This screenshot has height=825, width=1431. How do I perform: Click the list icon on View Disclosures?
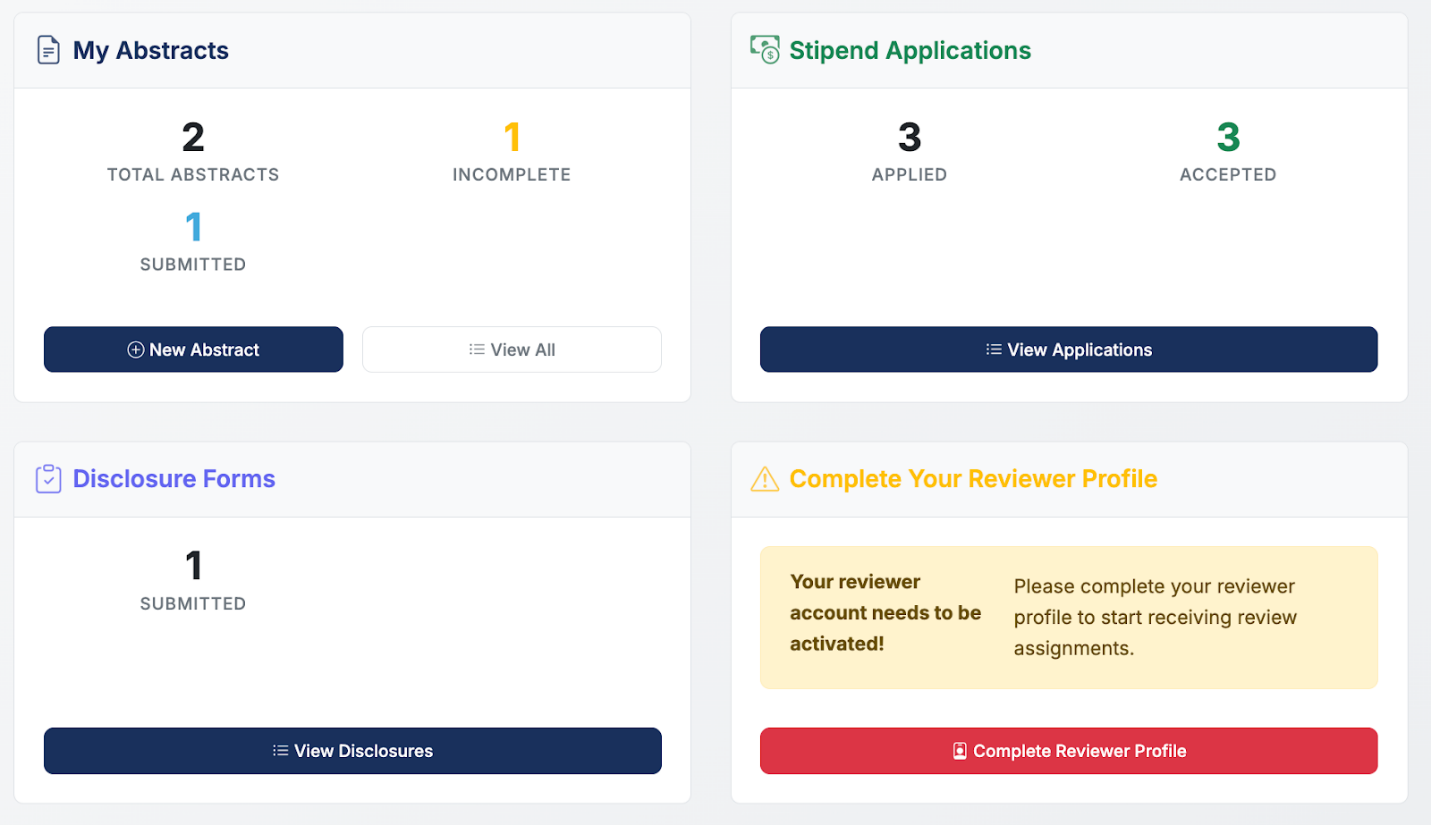tap(281, 751)
